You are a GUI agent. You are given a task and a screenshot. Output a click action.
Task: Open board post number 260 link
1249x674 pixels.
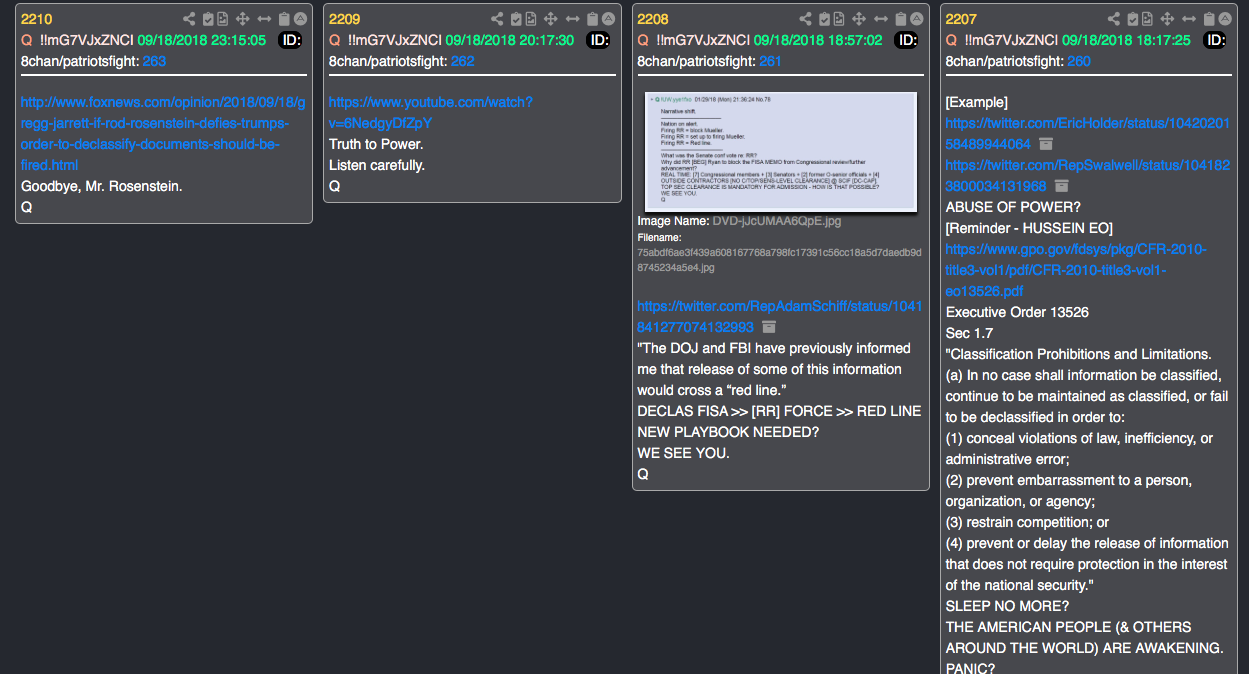pos(1078,61)
